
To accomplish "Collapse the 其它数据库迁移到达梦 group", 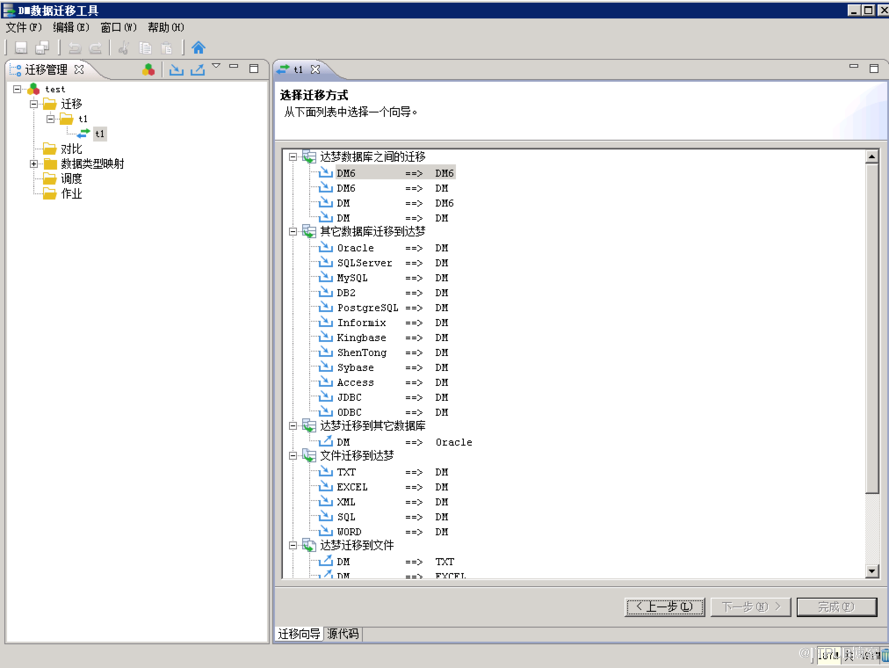I will (293, 232).
